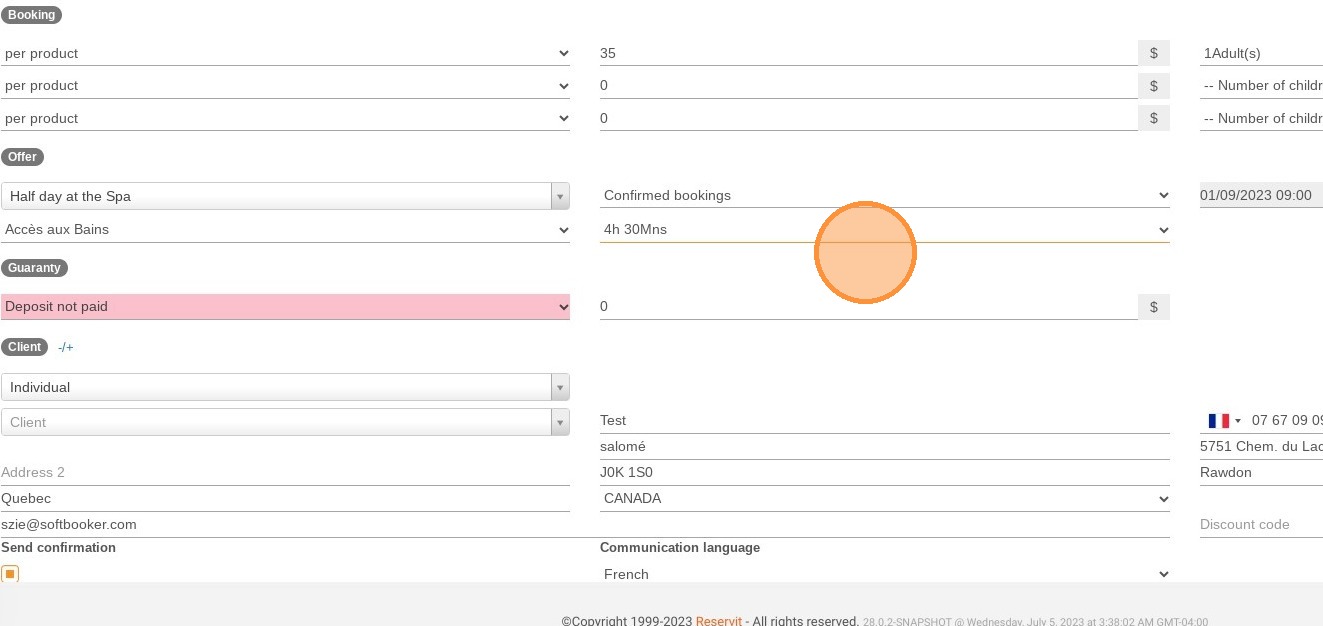1323x626 pixels.
Task: Edit the price field containing 35
Action: pos(868,53)
